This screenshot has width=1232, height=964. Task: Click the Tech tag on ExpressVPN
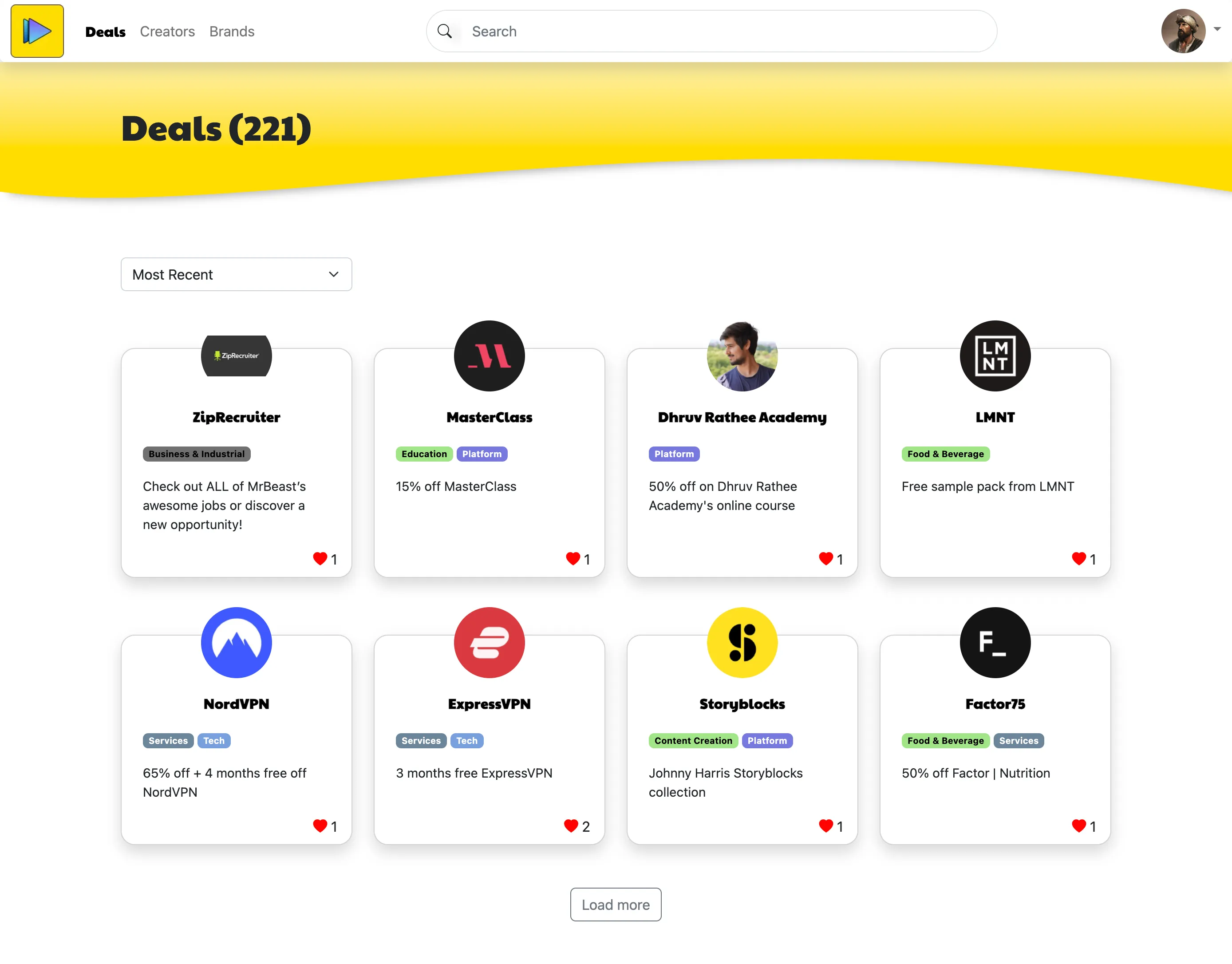point(467,741)
